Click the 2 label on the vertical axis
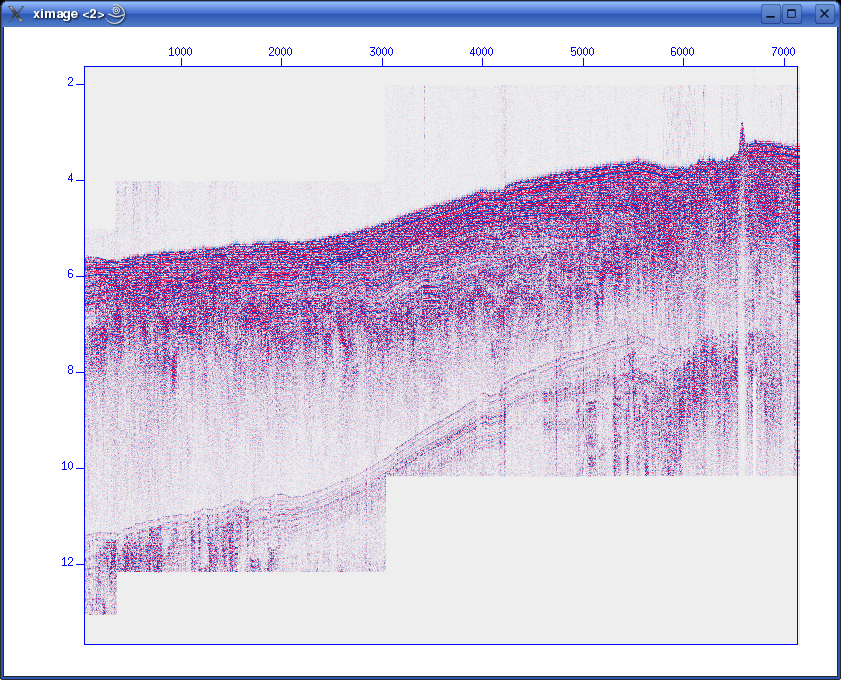The height and width of the screenshot is (680, 841). (x=70, y=83)
